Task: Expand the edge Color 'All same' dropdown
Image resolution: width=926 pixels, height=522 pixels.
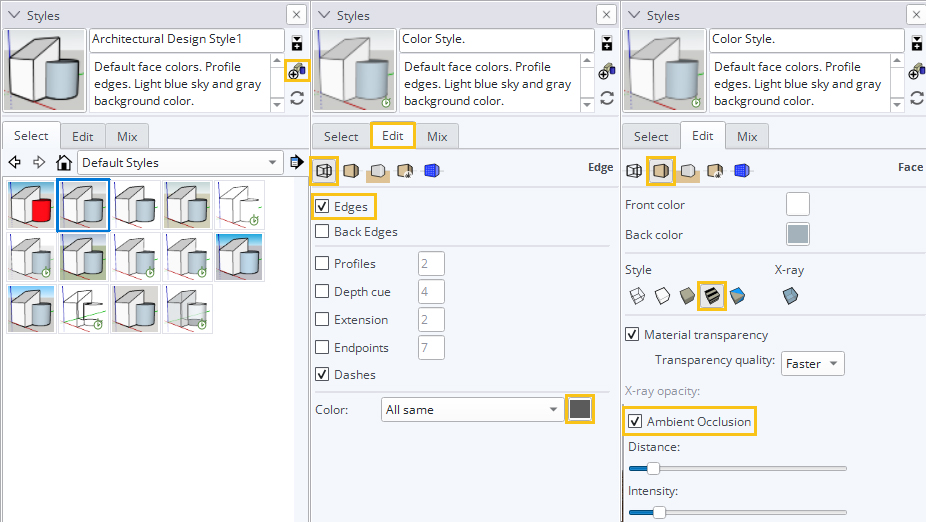Action: click(472, 409)
